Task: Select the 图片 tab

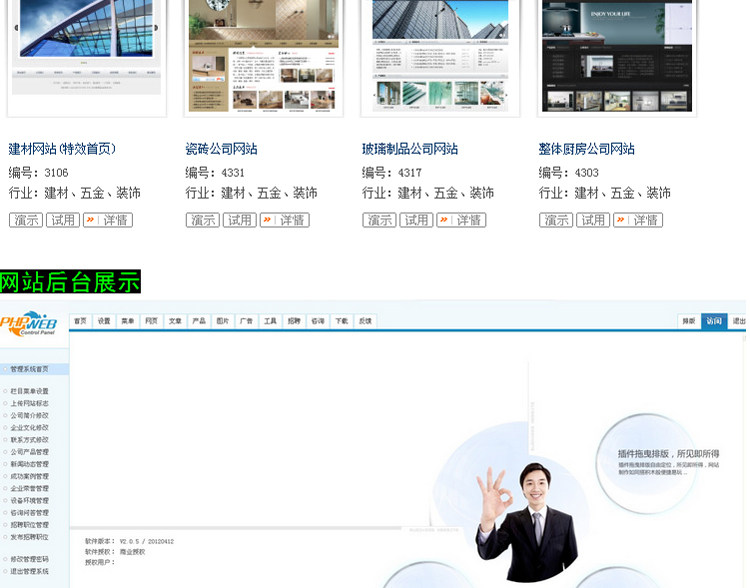Action: (223, 321)
